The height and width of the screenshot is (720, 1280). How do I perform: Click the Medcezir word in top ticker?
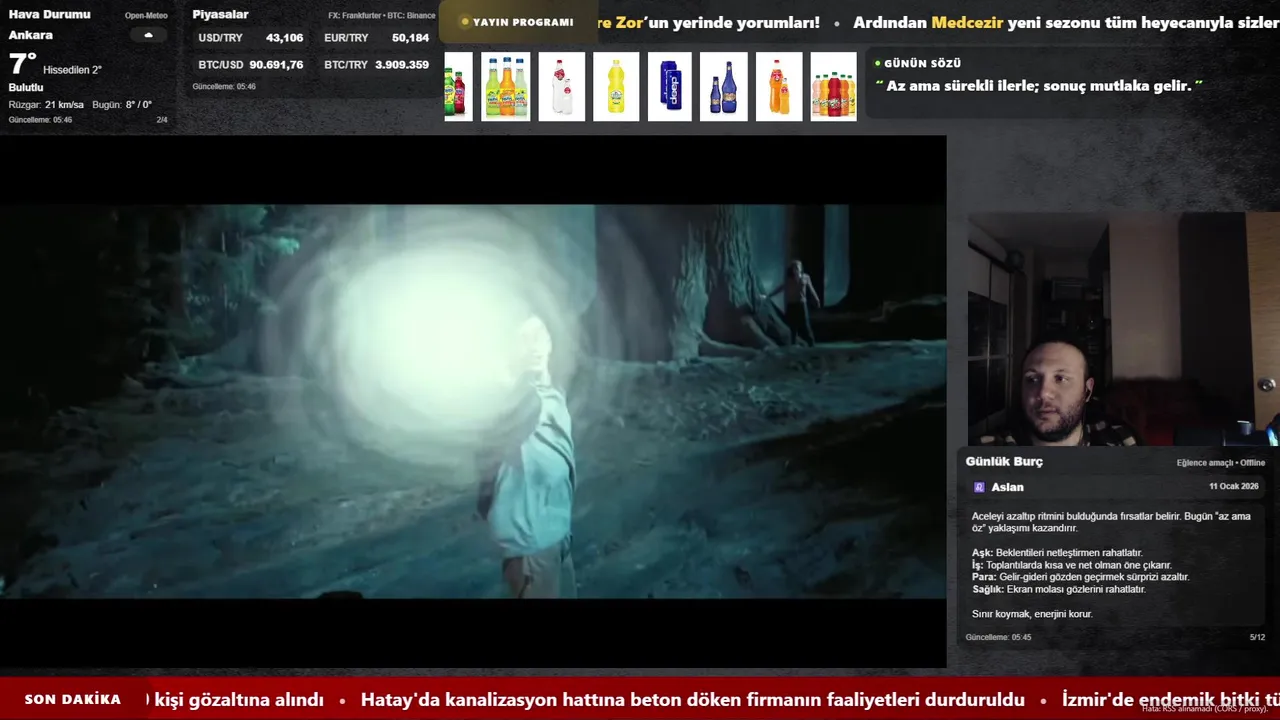(x=967, y=23)
